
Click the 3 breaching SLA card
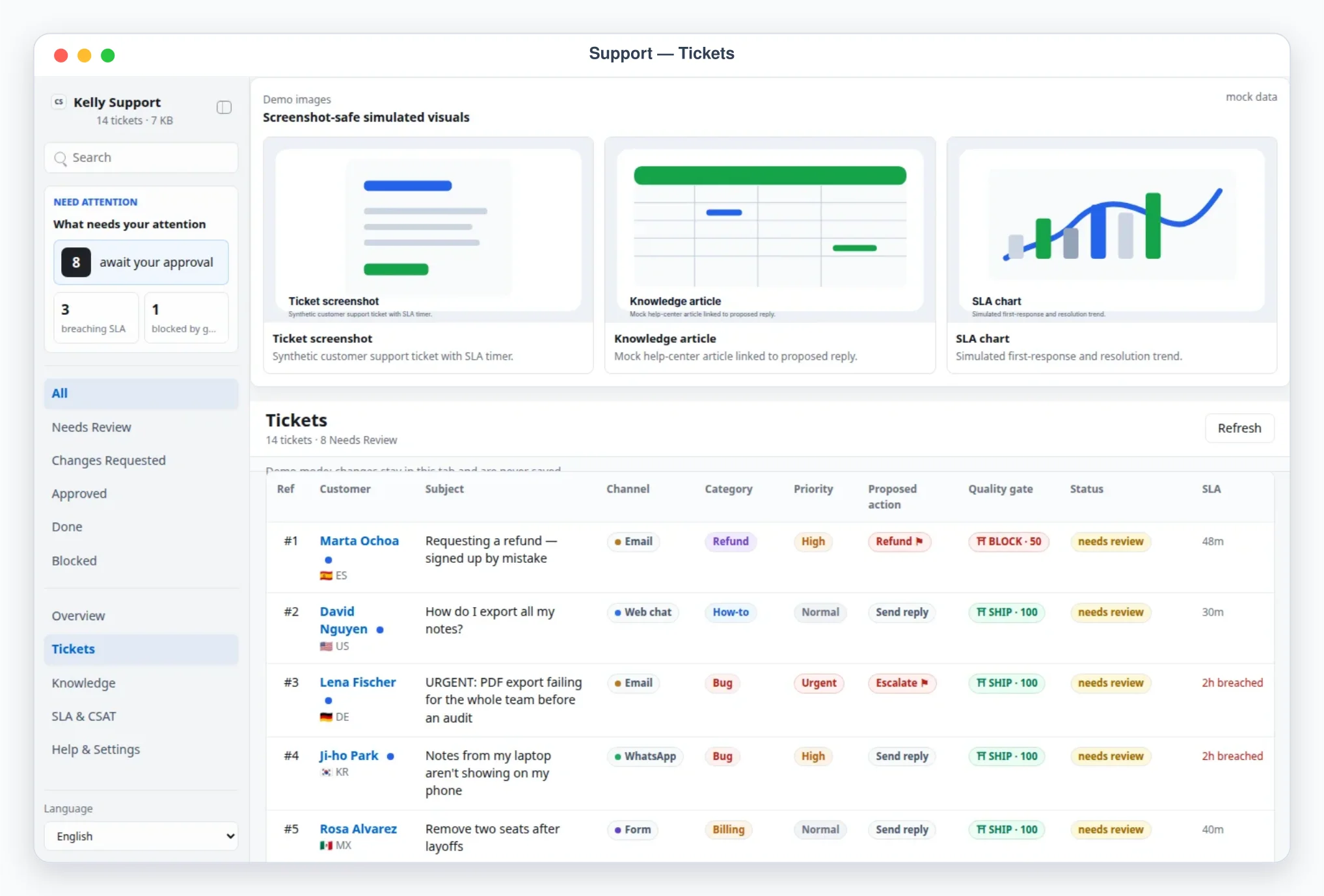coord(96,318)
